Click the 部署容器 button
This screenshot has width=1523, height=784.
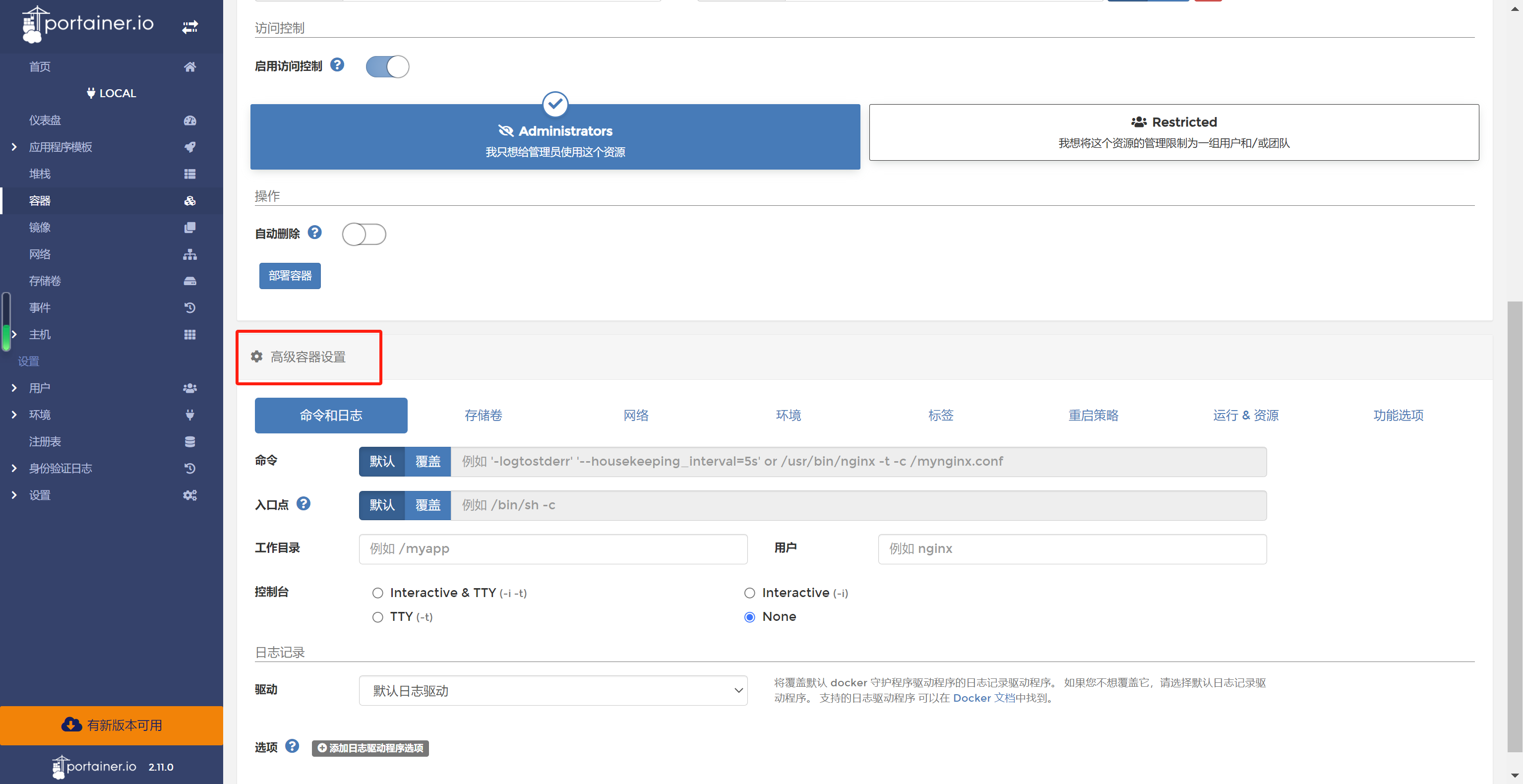tap(290, 276)
